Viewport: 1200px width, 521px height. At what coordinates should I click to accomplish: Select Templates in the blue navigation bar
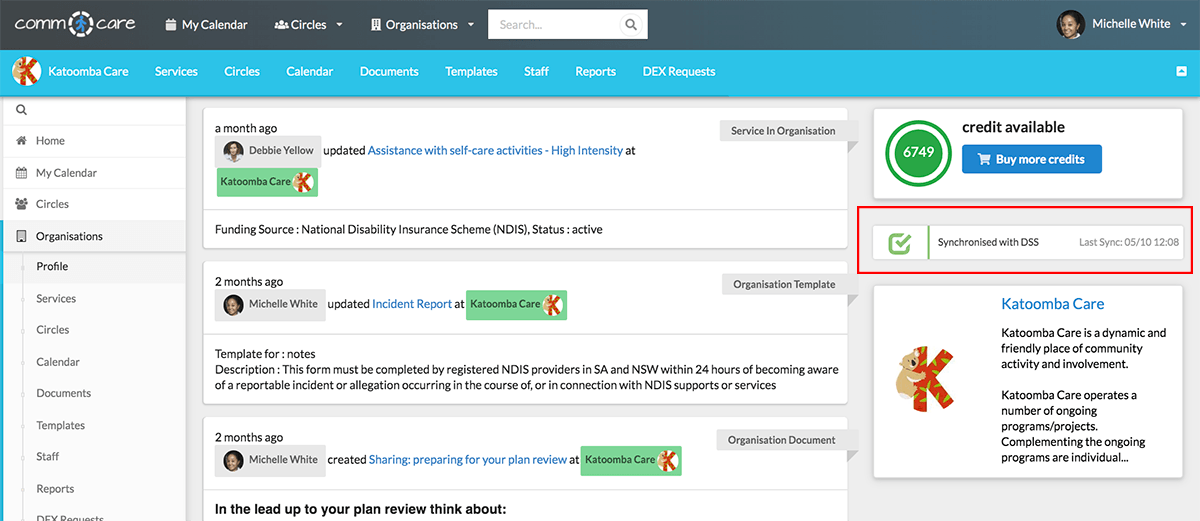coord(472,71)
